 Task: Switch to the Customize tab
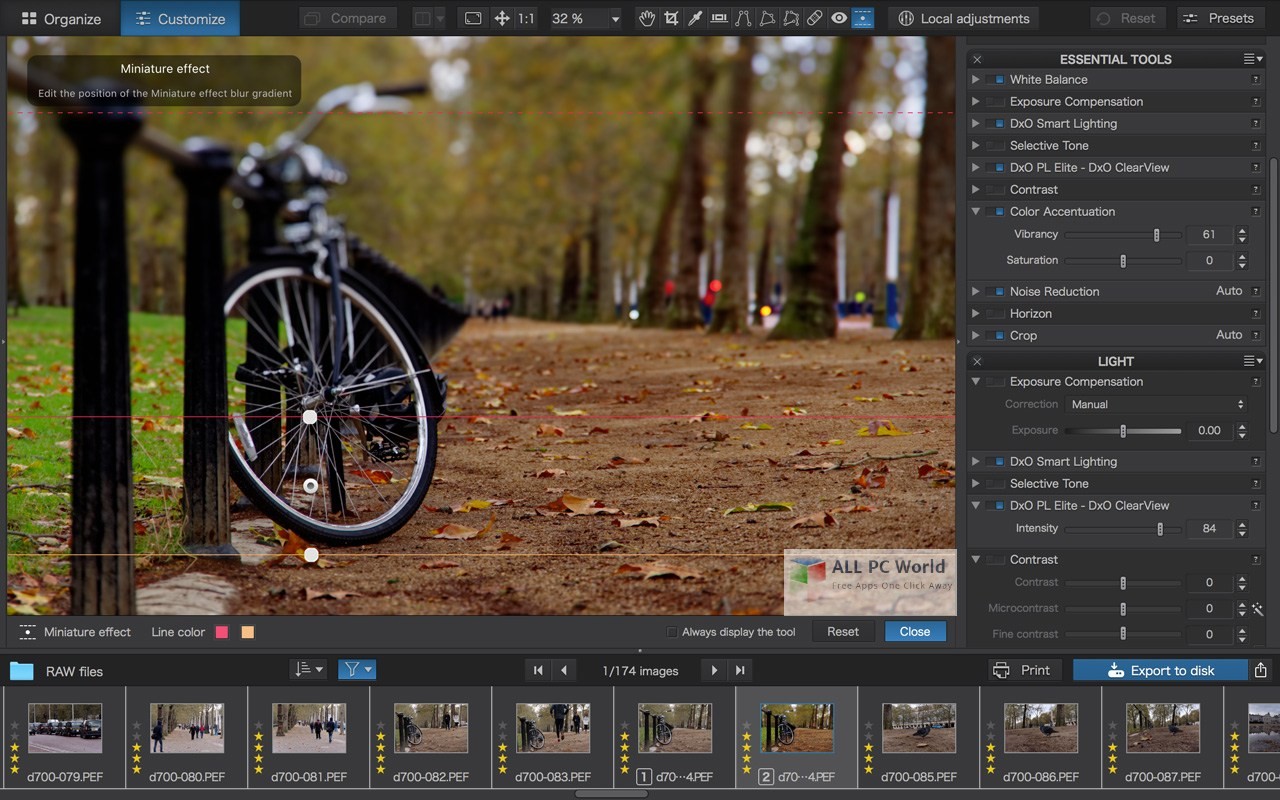tap(180, 18)
